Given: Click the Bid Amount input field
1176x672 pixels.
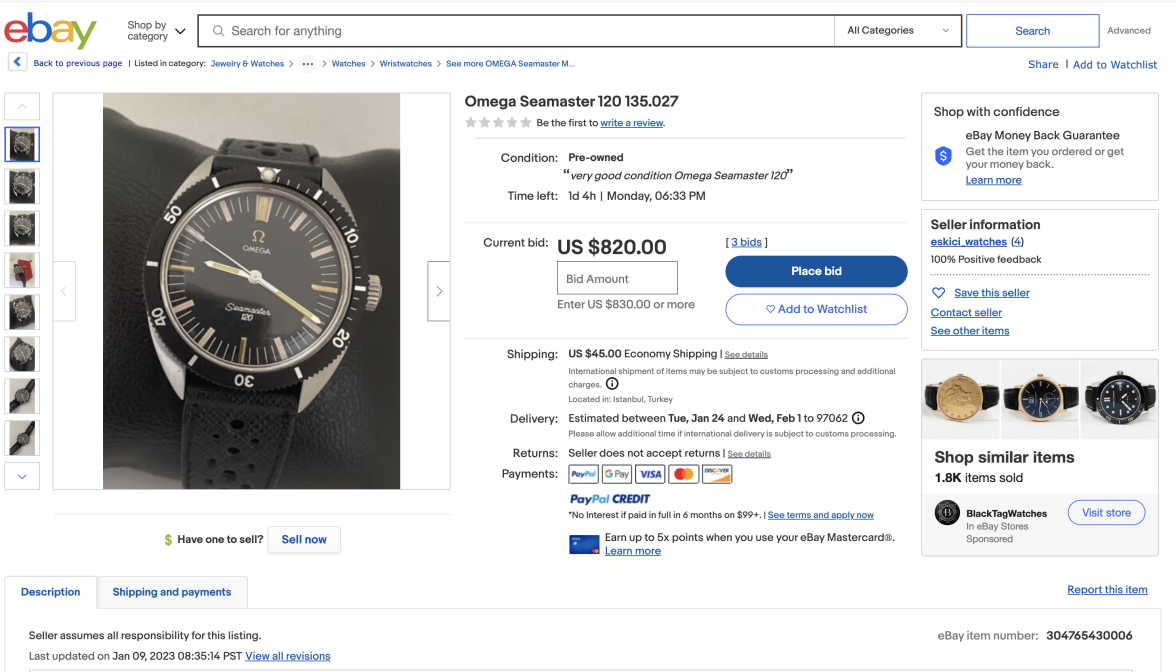Looking at the screenshot, I should (617, 278).
